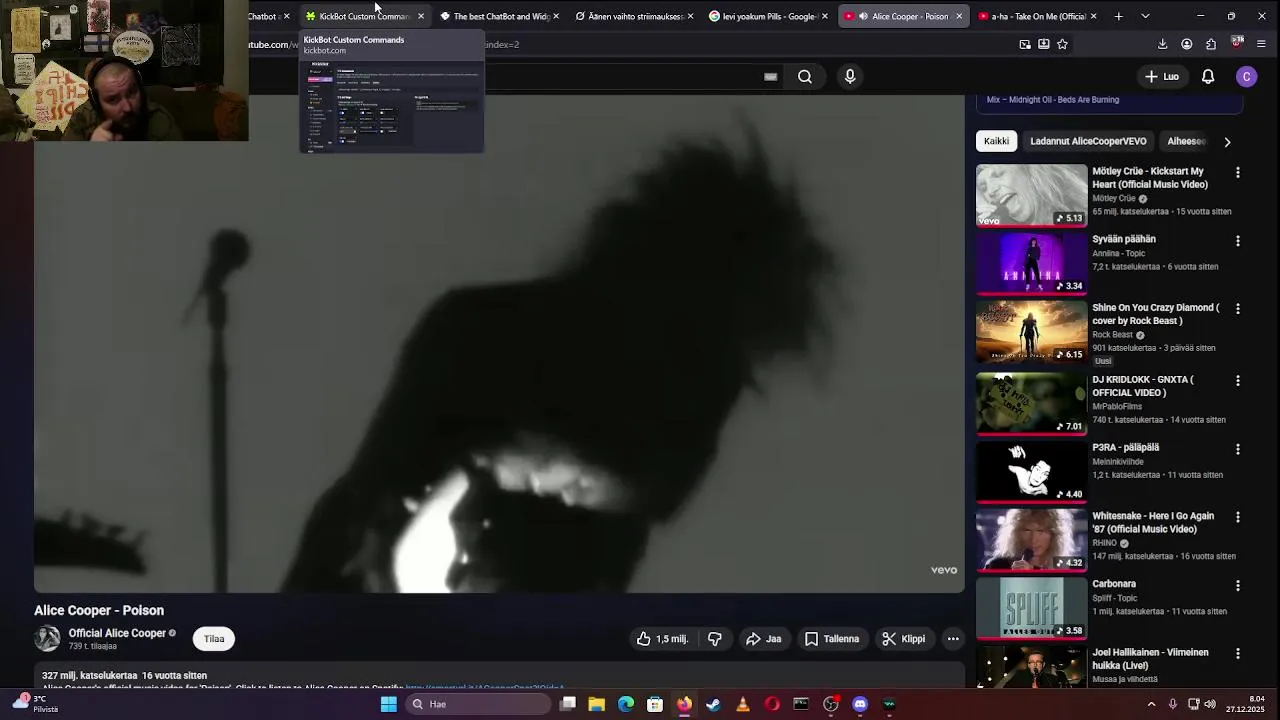
Task: Open P3RA päläpälä video title
Action: (x=1125, y=448)
